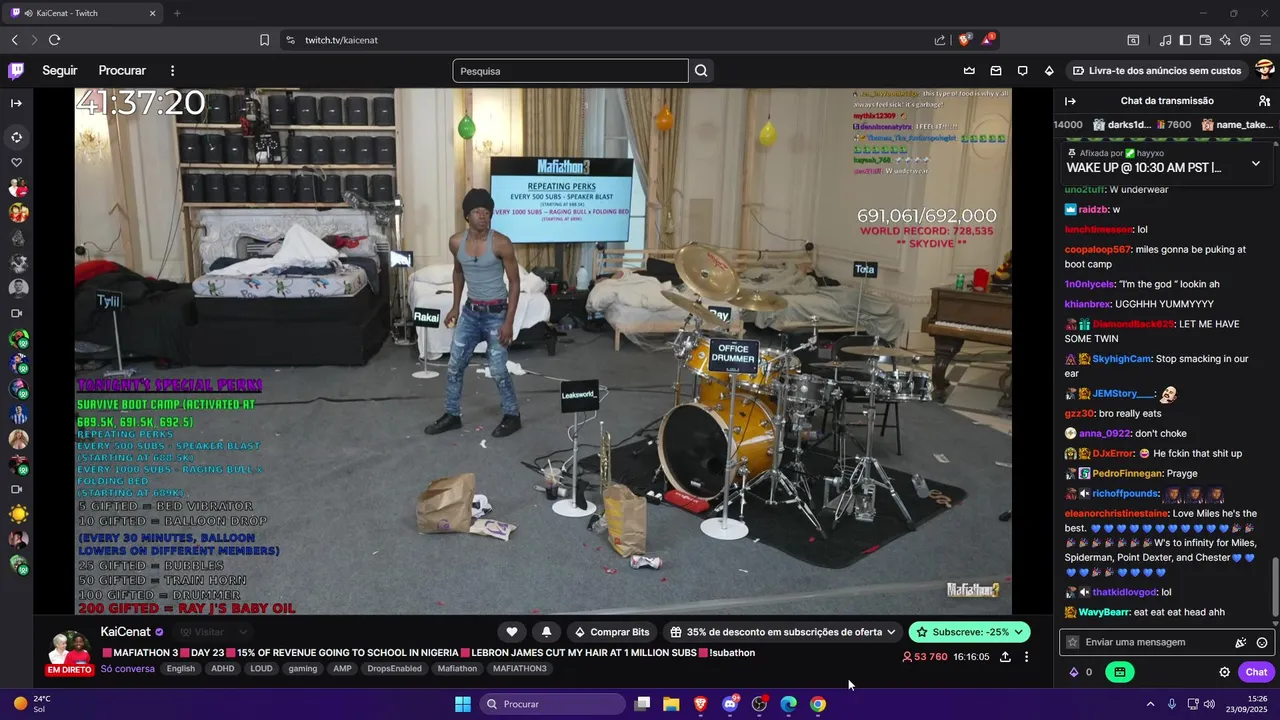Viewport: 1280px width, 720px height.
Task: Open Twitch notifications inbox icon
Action: 996,71
